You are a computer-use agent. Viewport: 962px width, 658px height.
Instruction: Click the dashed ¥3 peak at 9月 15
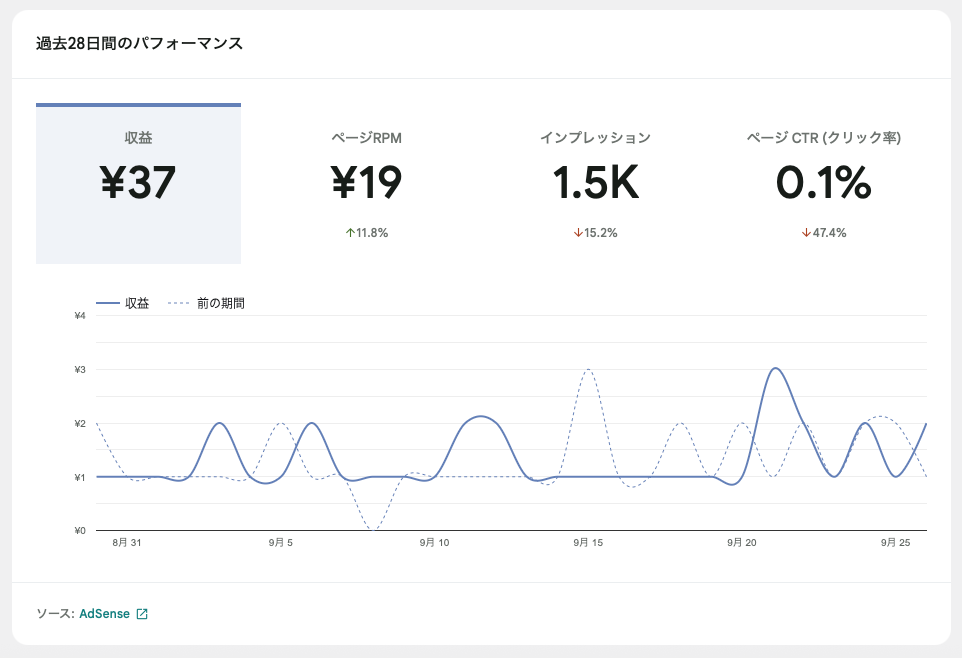pyautogui.click(x=588, y=370)
